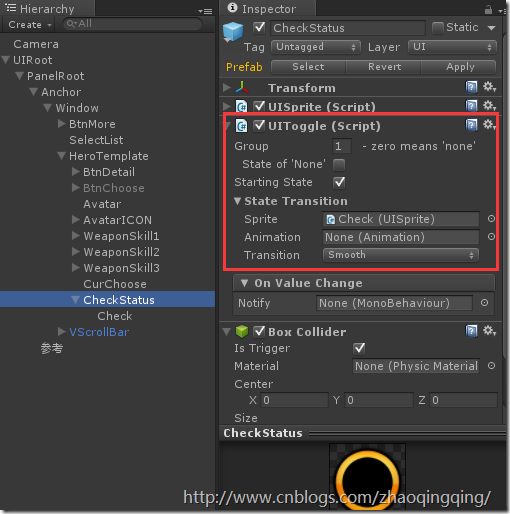Select Camera in the hierarchy
510x514 pixels.
36,44
